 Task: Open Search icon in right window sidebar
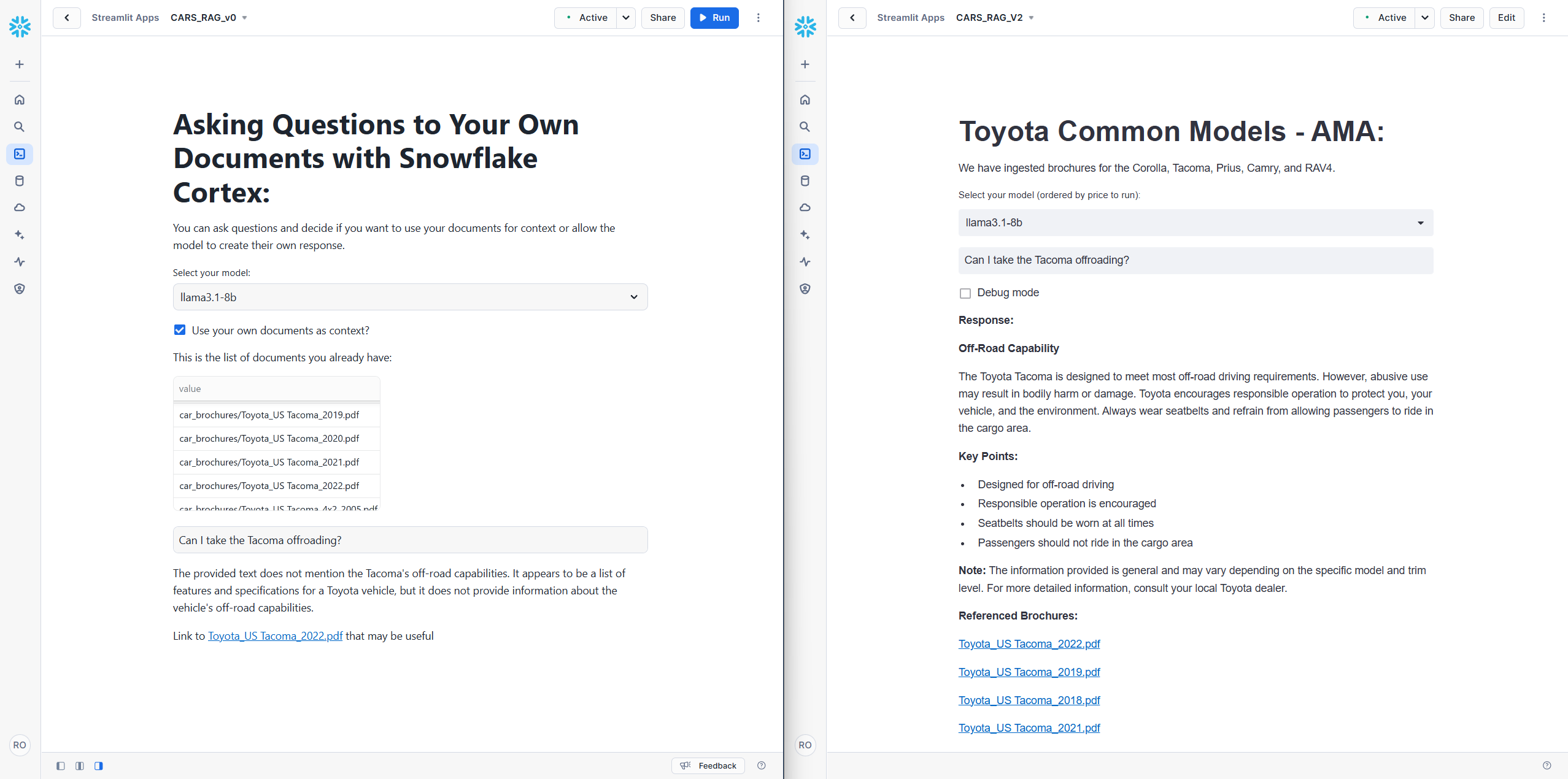[805, 126]
